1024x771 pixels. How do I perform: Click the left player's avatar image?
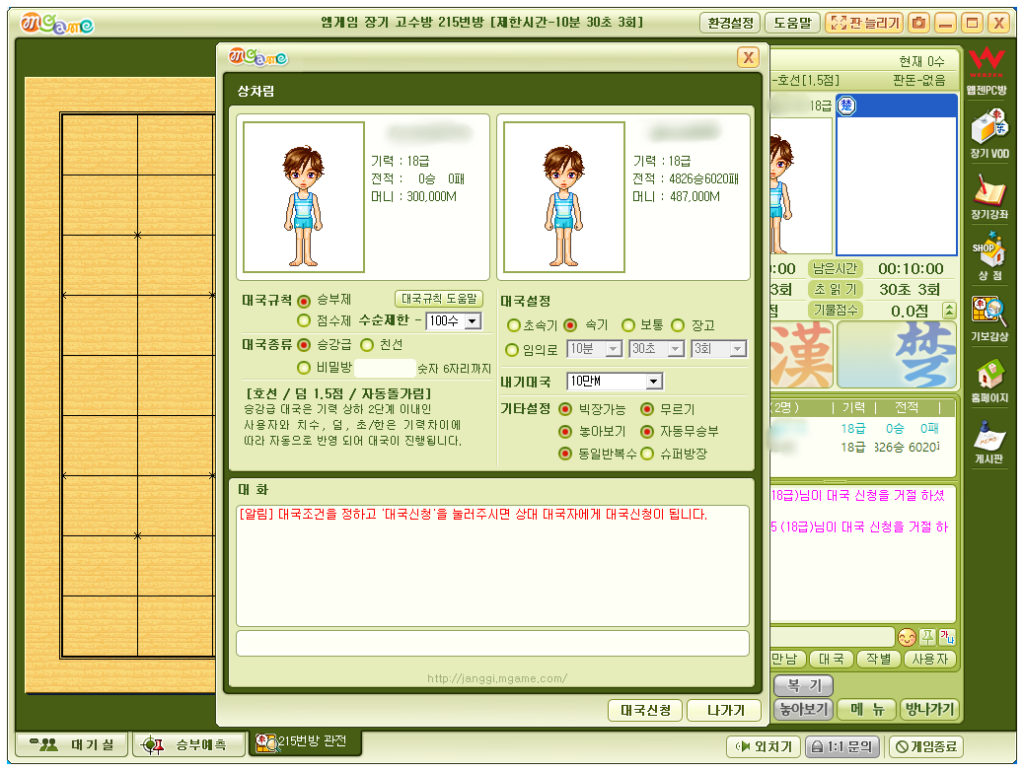(x=304, y=197)
